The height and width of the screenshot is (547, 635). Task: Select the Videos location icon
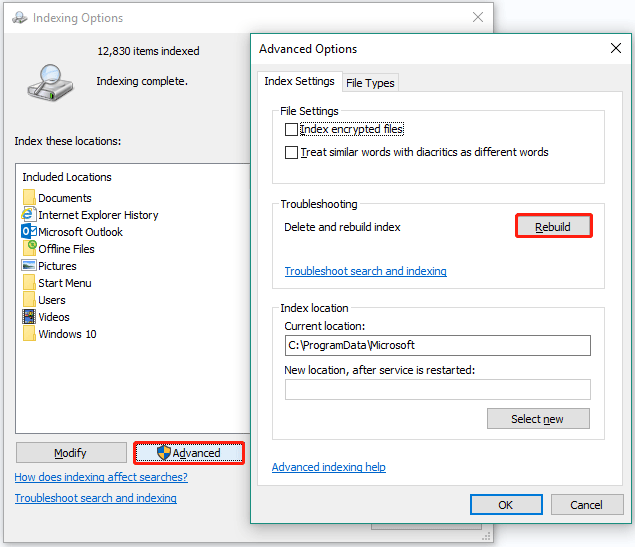coord(29,317)
